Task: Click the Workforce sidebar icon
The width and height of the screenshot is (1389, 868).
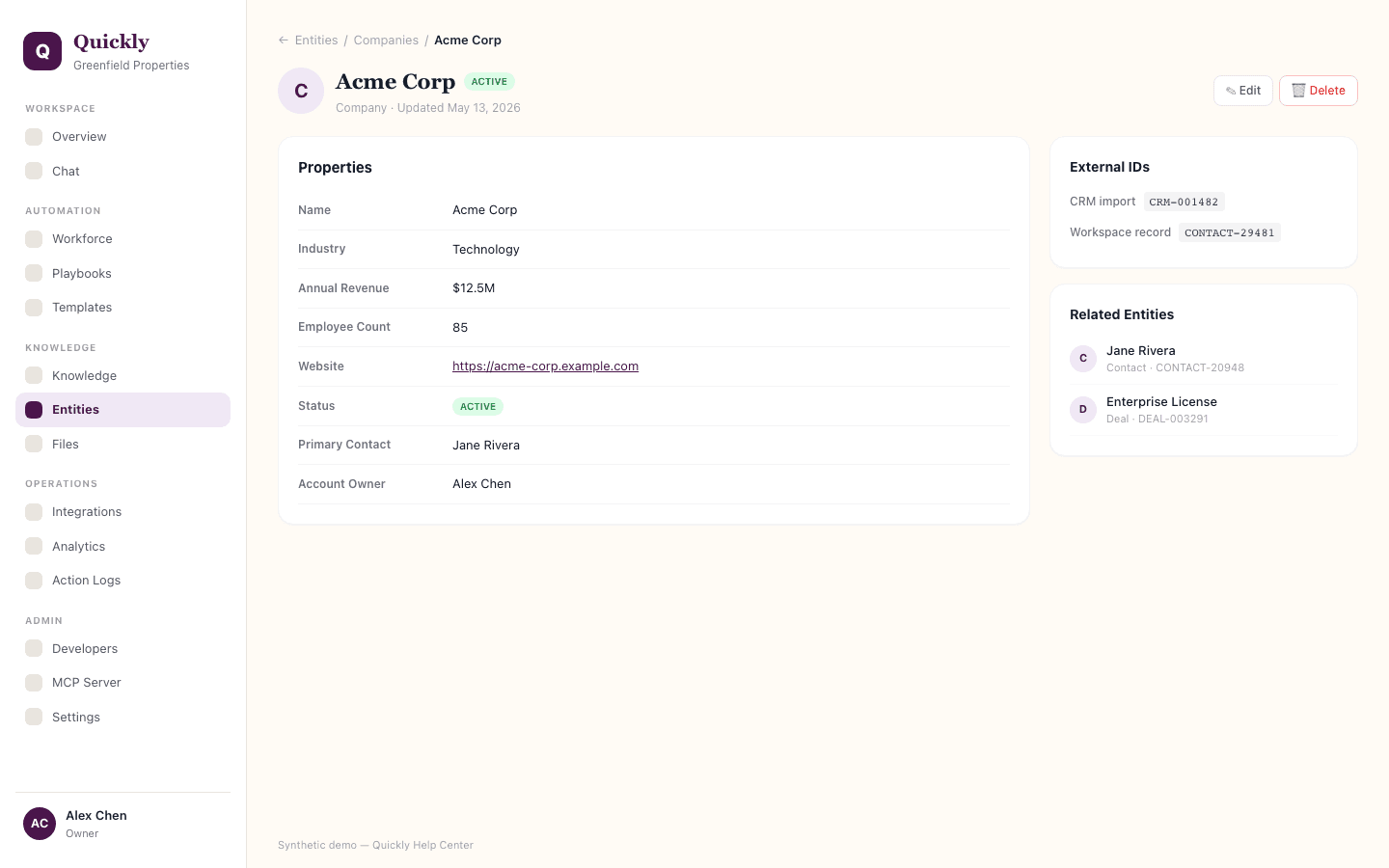Action: tap(34, 239)
